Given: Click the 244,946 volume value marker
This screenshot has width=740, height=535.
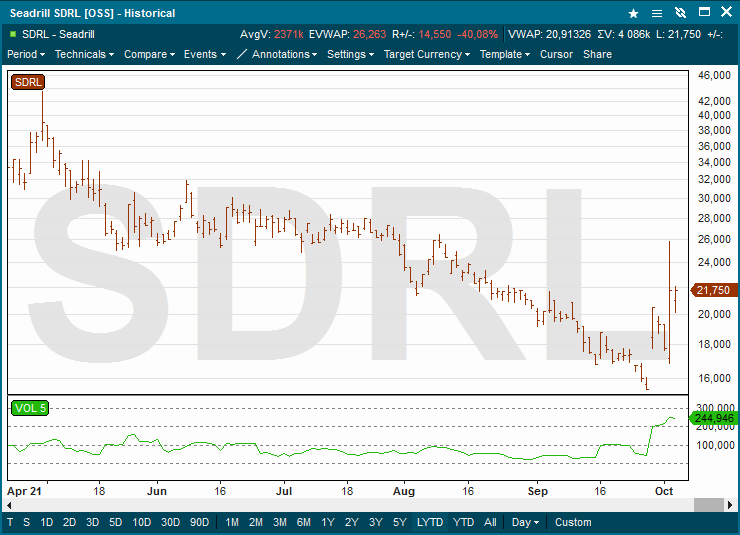Looking at the screenshot, I should click(714, 418).
